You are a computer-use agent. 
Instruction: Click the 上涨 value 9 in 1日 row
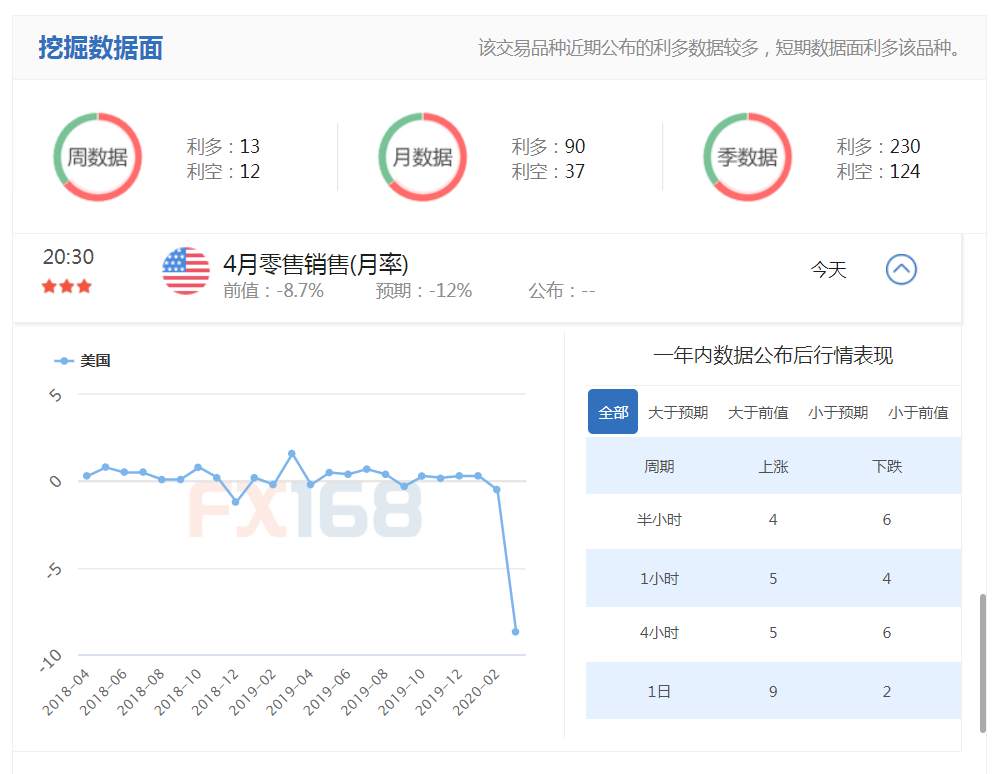pyautogui.click(x=773, y=692)
